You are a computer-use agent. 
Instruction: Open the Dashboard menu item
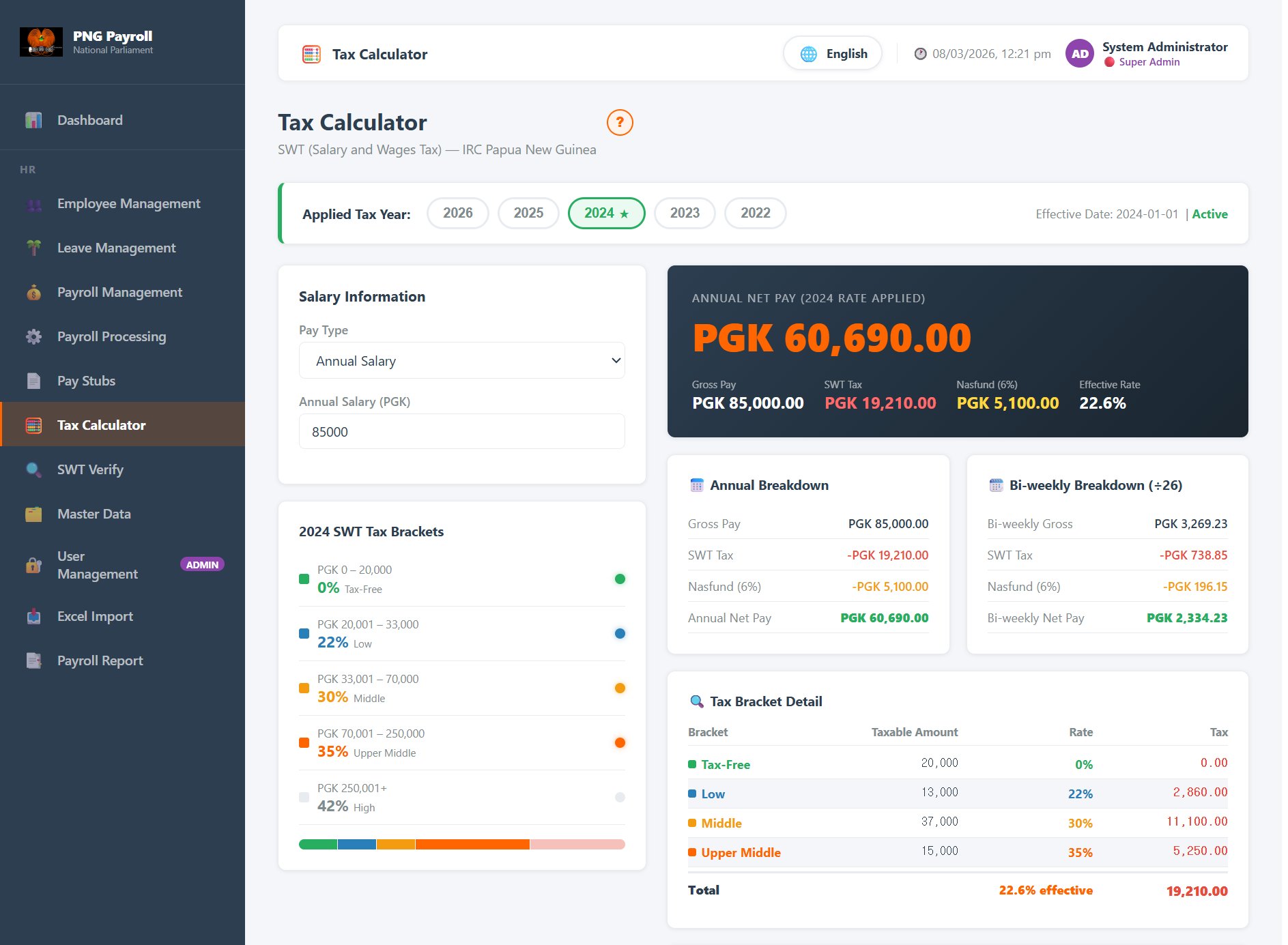123,120
